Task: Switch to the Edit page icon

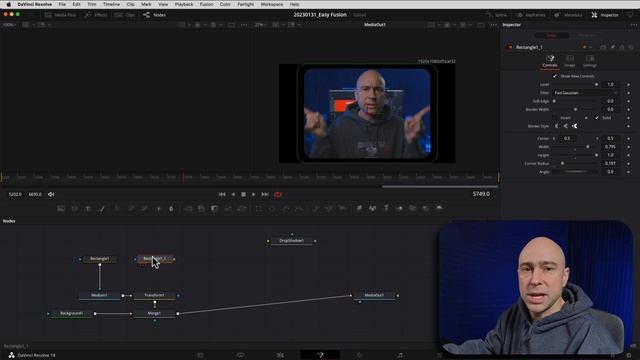Action: [x=280, y=355]
